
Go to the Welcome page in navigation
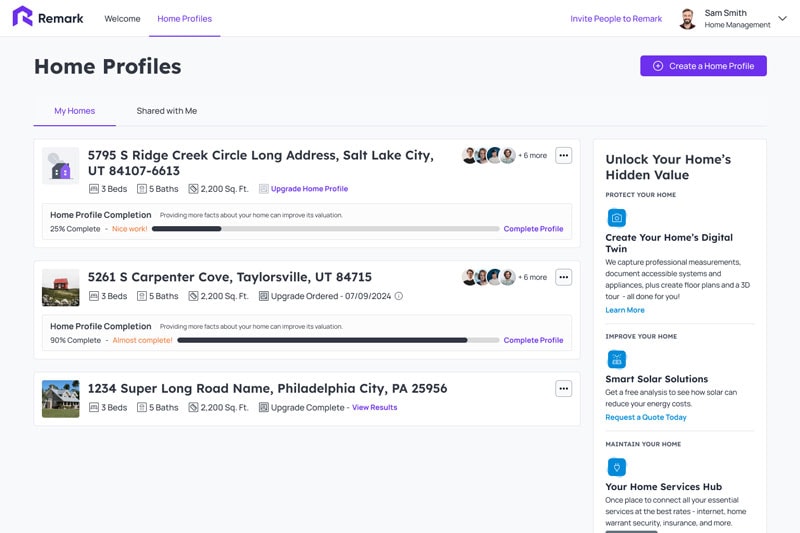[122, 18]
